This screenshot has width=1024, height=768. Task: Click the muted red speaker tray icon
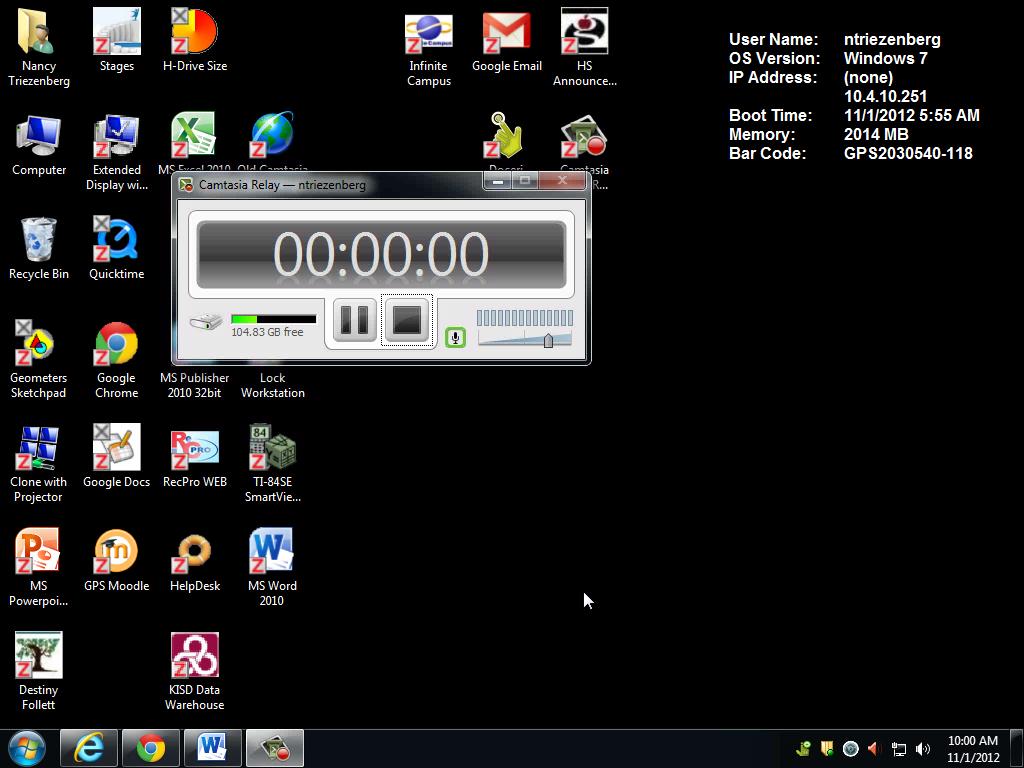point(874,748)
